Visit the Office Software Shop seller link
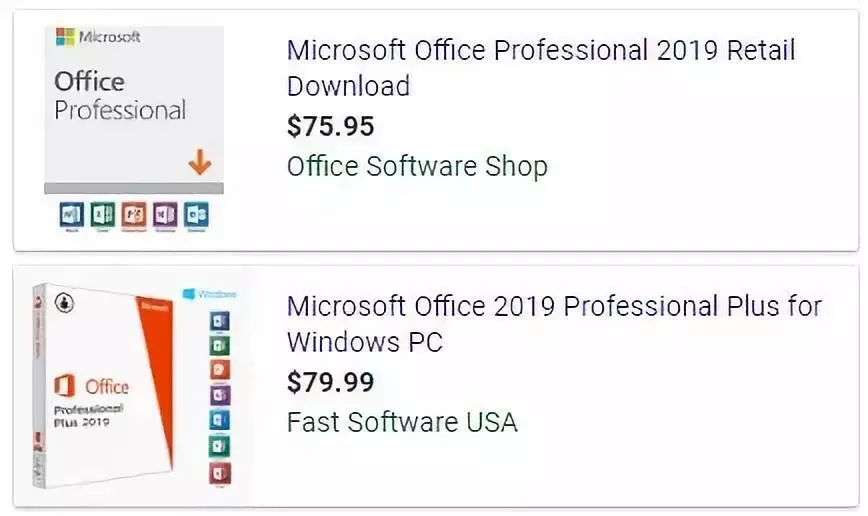This screenshot has width=868, height=516. point(416,165)
